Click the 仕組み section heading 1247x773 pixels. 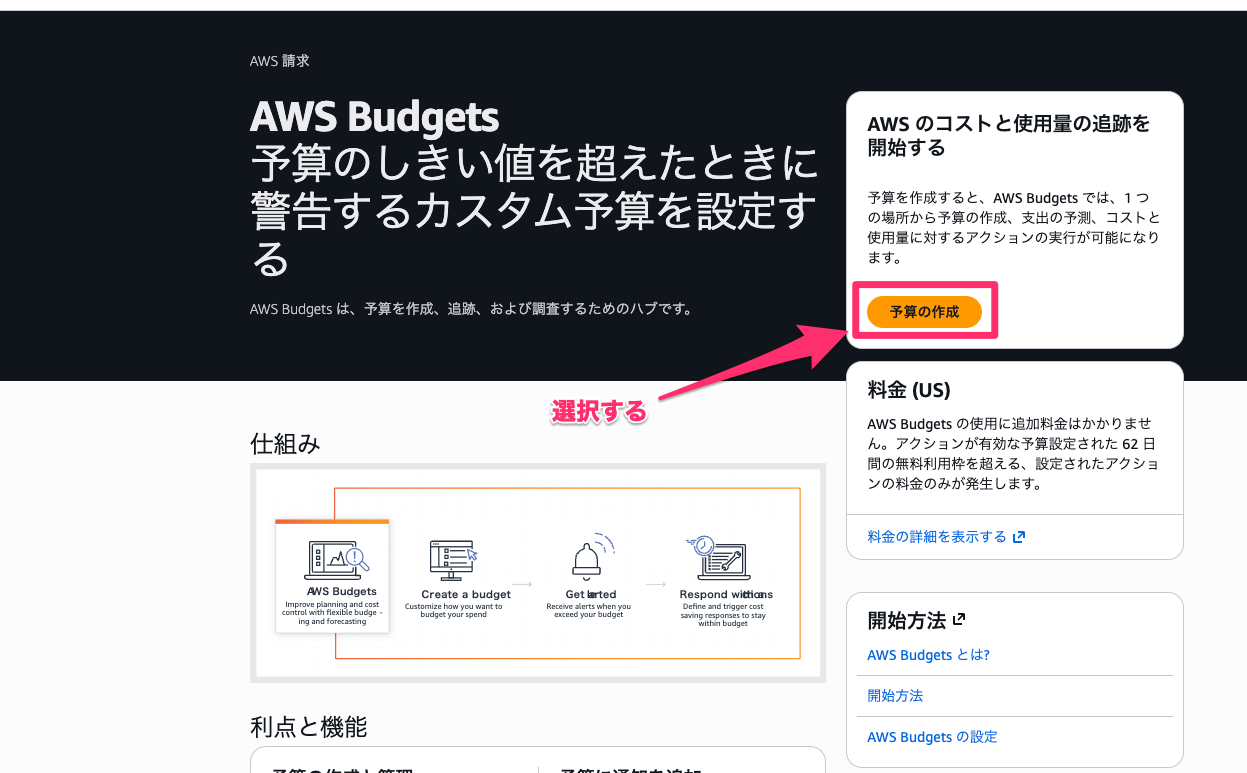285,444
